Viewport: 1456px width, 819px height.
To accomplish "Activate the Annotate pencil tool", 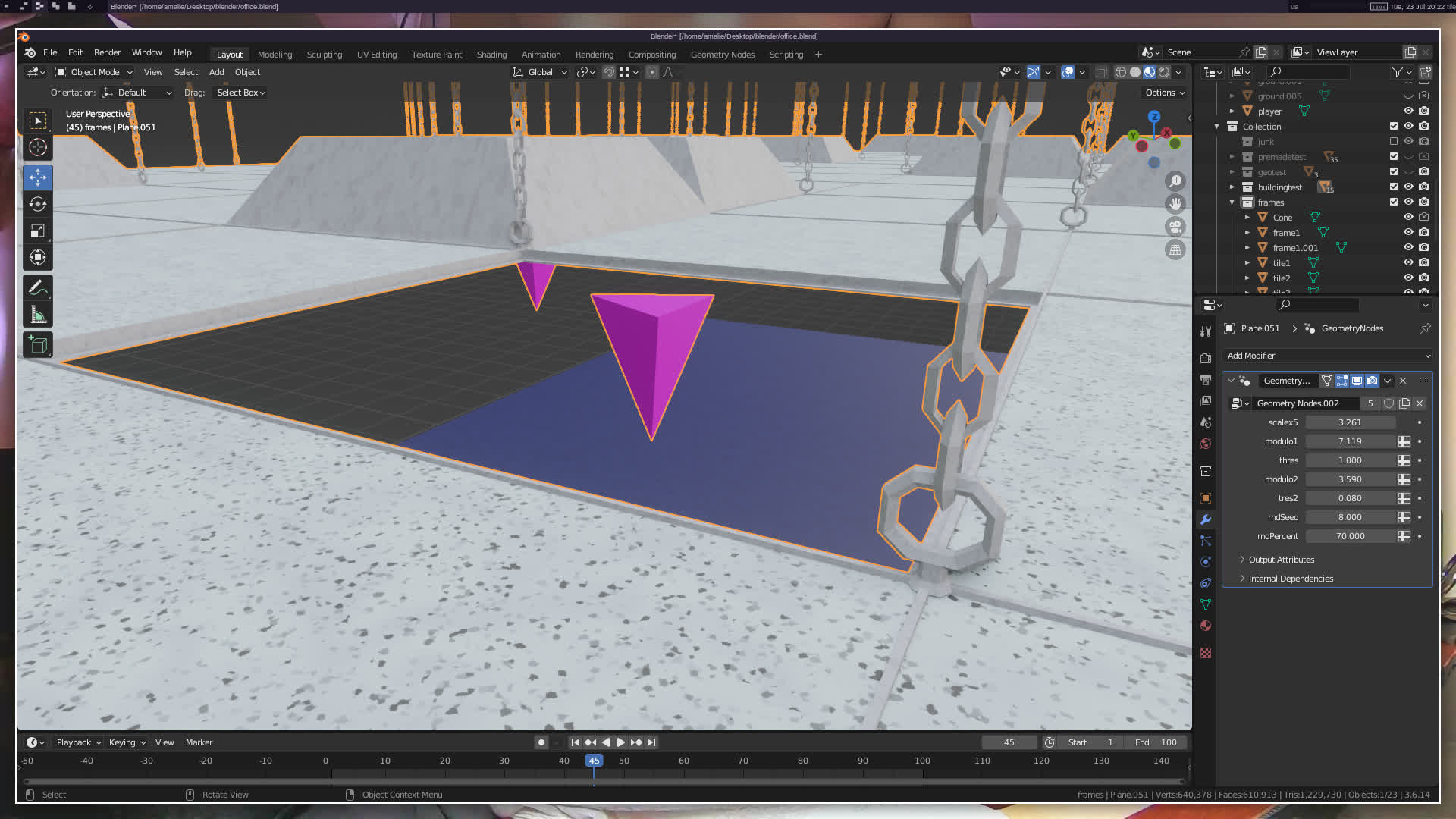I will coord(37,288).
